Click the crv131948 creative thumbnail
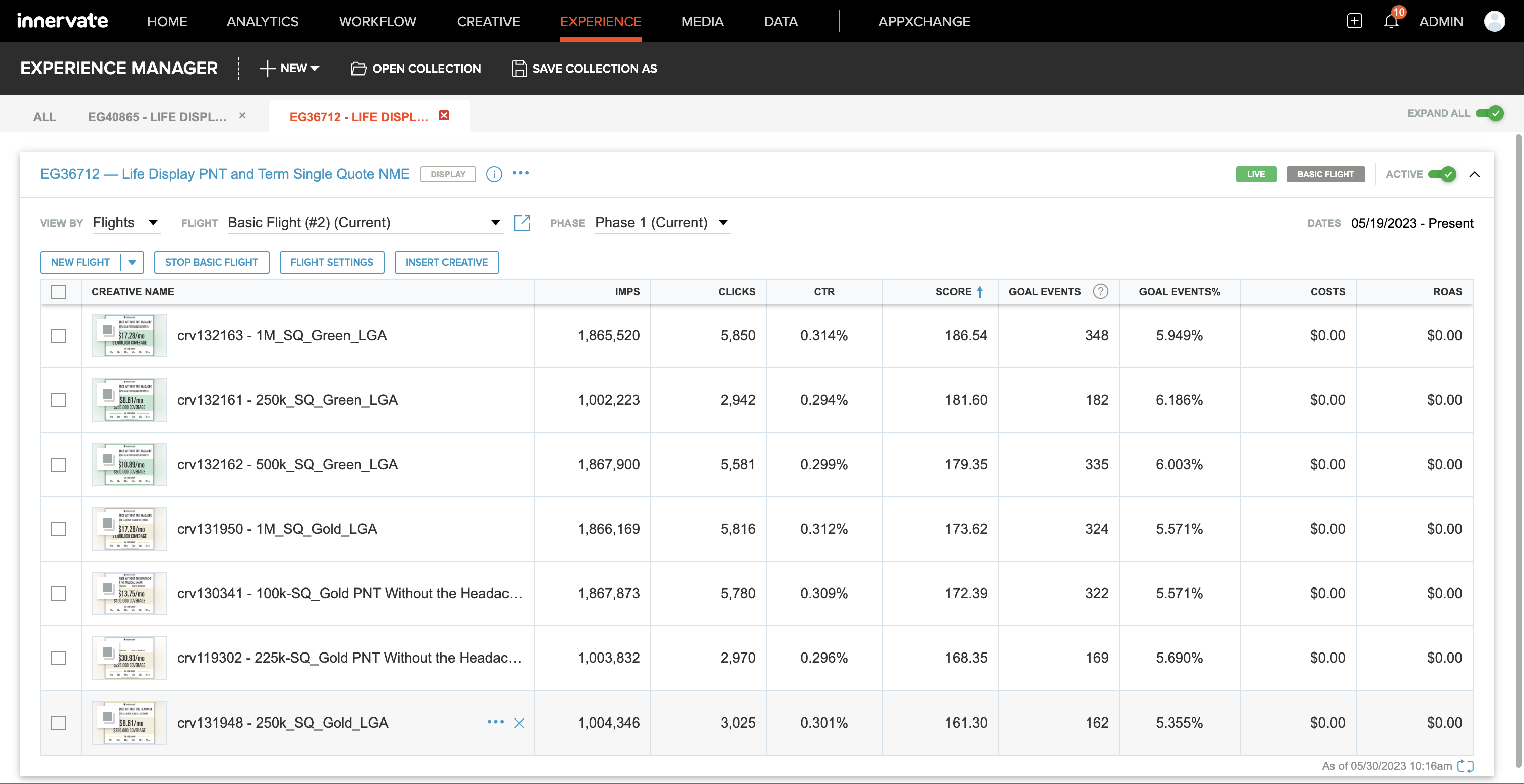 (x=128, y=722)
